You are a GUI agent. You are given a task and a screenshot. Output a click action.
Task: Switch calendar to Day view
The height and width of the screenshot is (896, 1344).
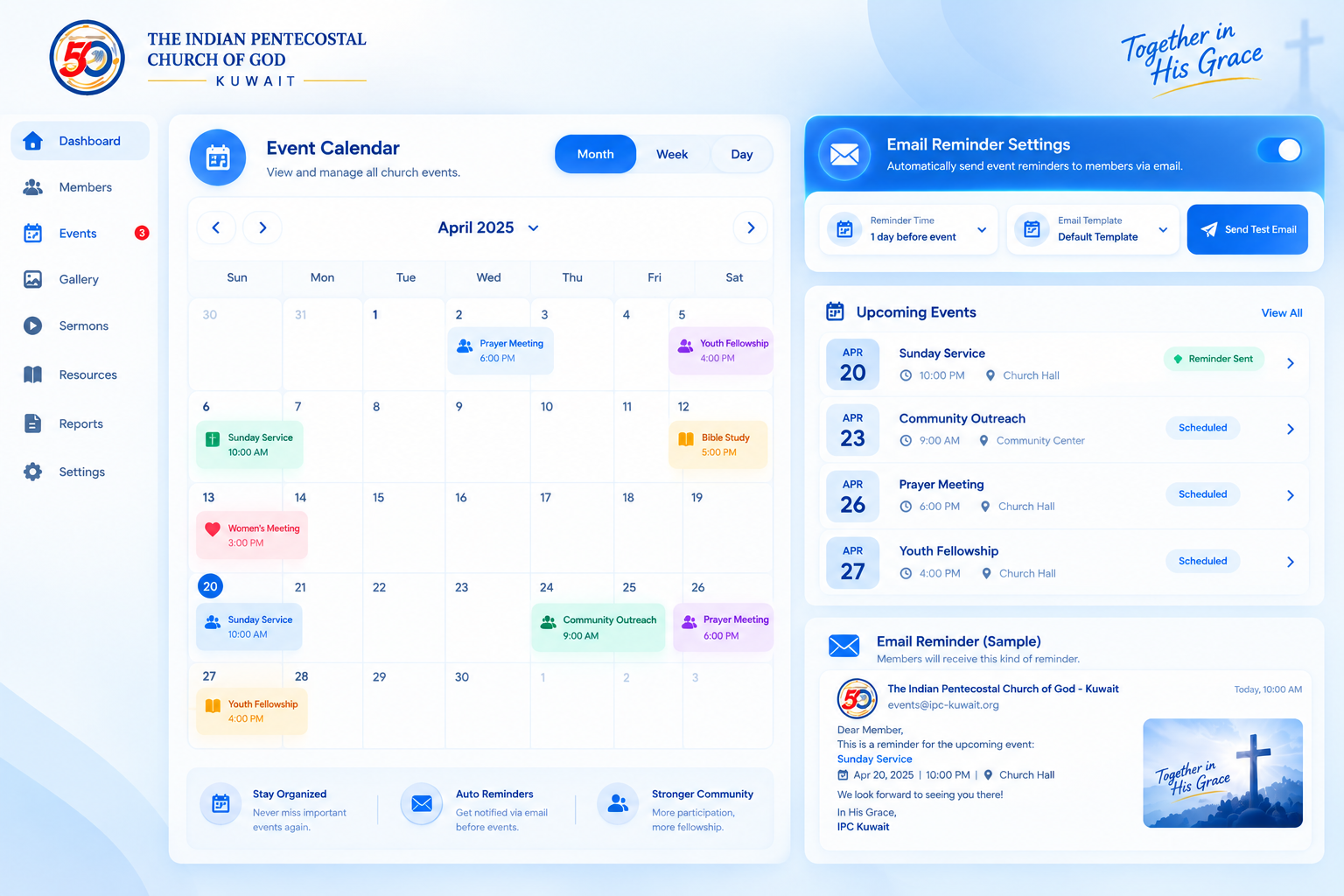(742, 154)
